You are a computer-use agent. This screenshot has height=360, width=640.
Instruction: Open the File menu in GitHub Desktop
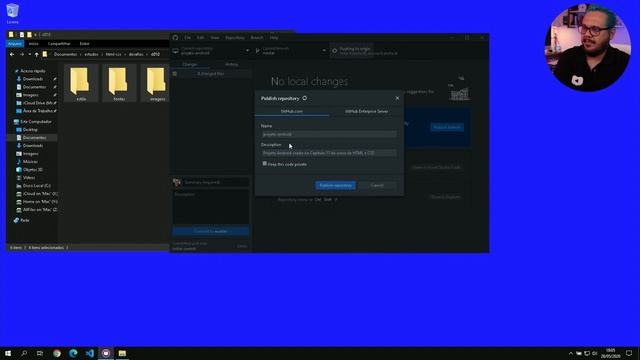tap(187, 38)
